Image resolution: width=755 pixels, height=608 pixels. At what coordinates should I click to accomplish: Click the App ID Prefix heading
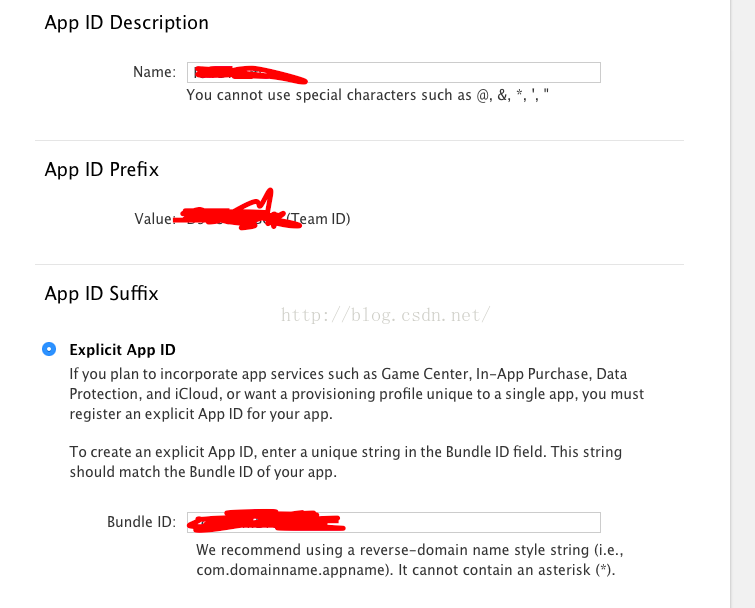tap(101, 170)
